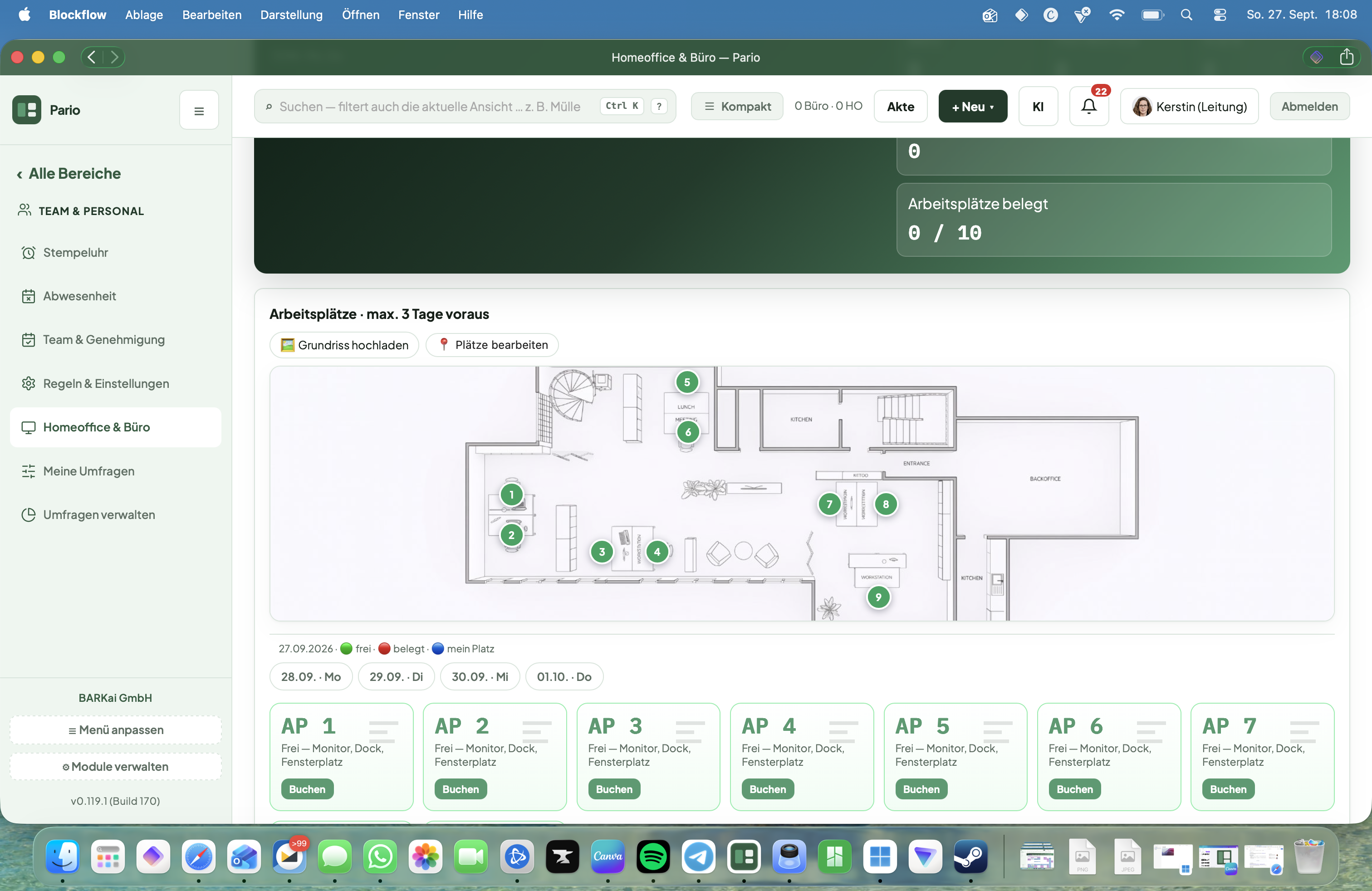Click the Grundriss hochladen button
Viewport: 1372px width, 891px height.
344,345
